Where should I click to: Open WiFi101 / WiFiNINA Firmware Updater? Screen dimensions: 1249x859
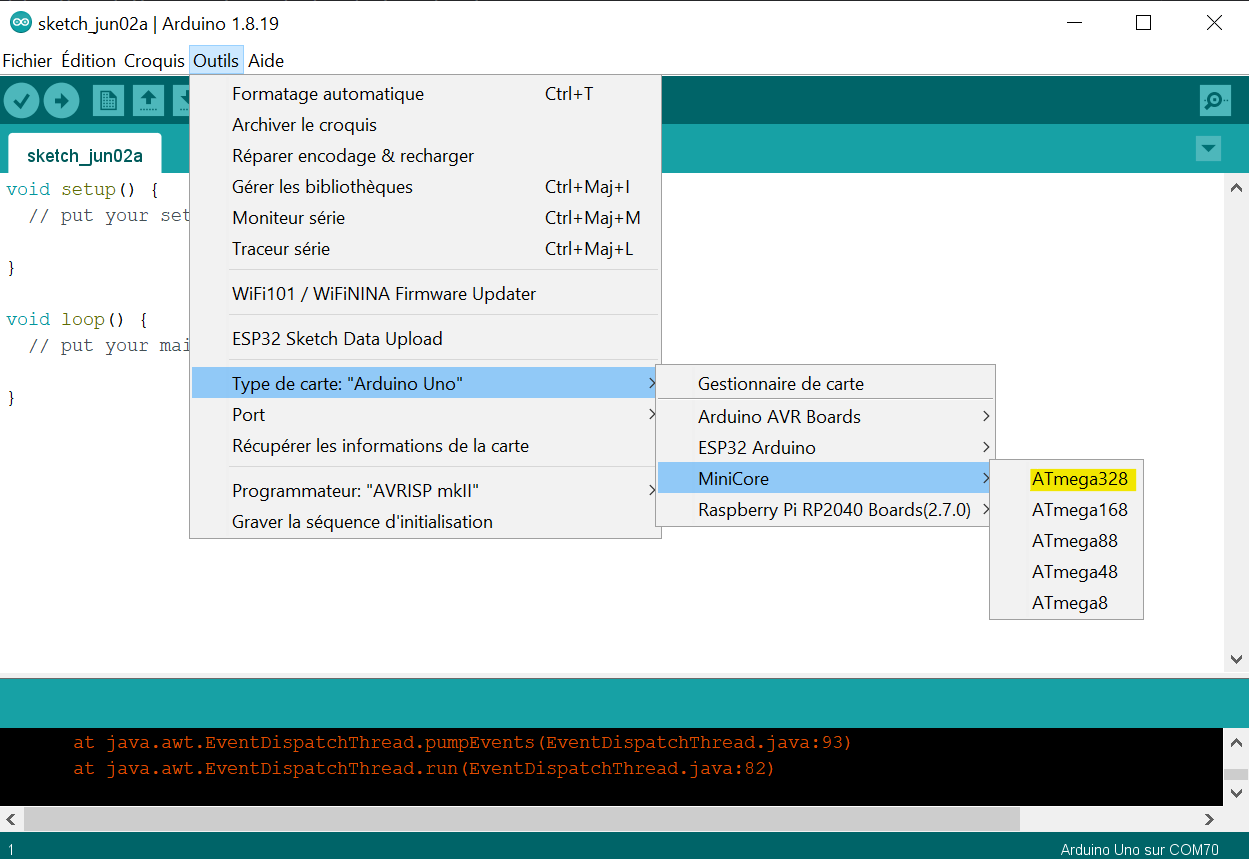coord(425,294)
